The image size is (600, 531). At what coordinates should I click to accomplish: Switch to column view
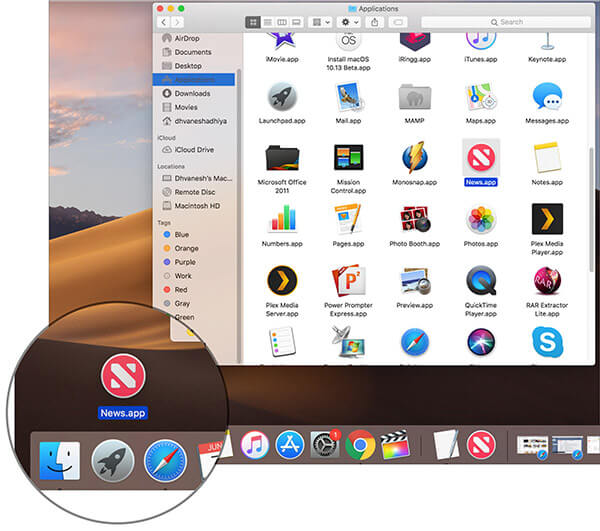[282, 22]
